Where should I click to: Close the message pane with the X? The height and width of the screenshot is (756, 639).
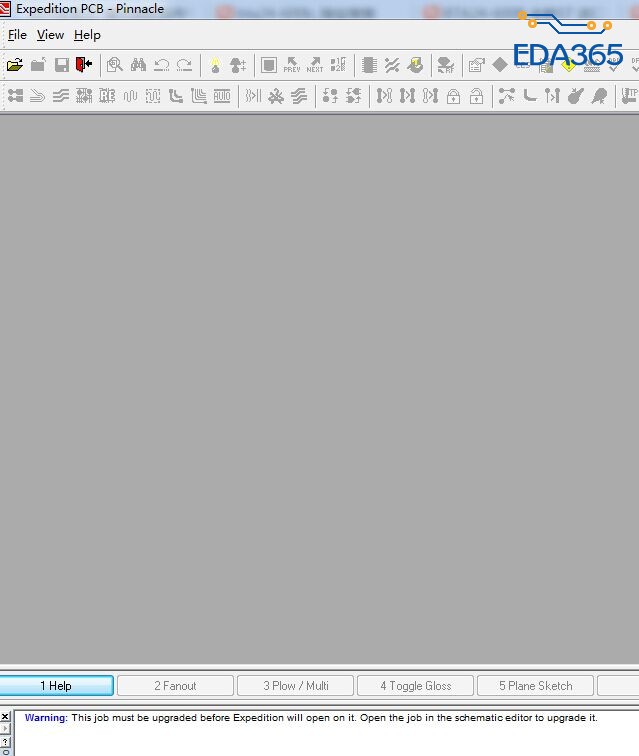4,717
